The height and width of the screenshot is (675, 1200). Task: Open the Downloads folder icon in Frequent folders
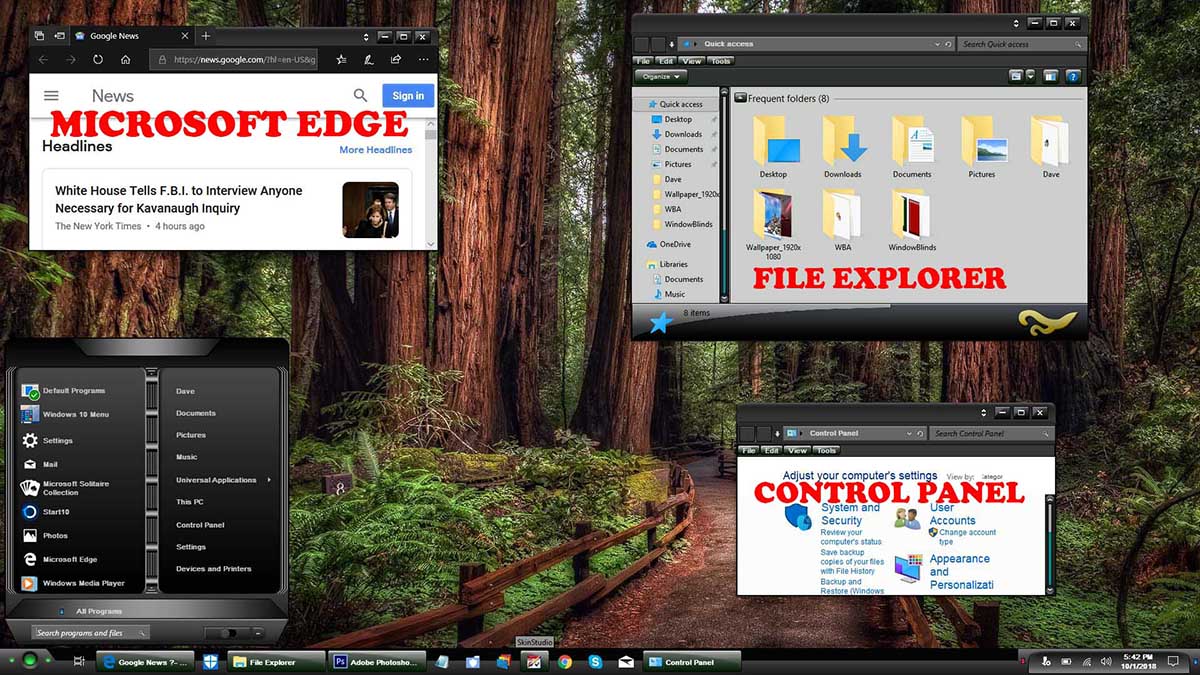pyautogui.click(x=843, y=141)
